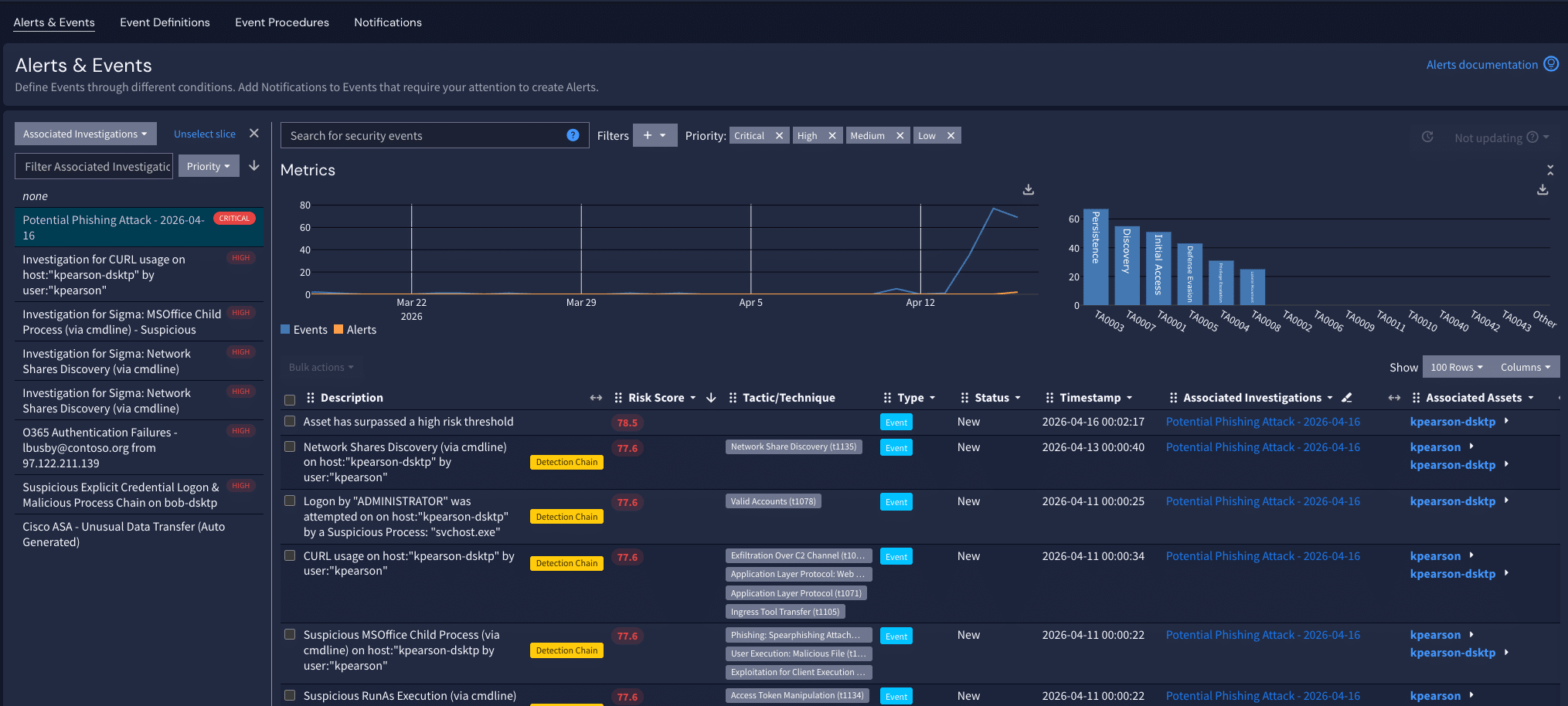Open the Not updating refresh dropdown
Image resolution: width=1568 pixels, height=706 pixels.
1546,137
